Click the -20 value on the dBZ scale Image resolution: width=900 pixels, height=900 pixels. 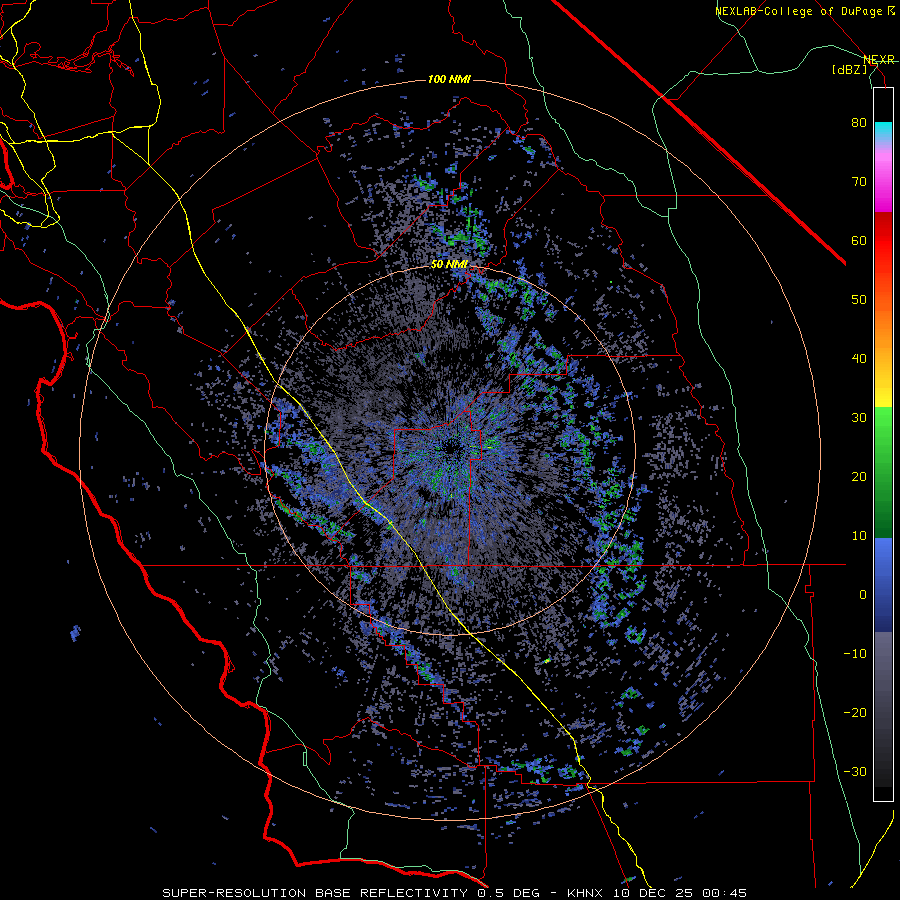click(855, 712)
